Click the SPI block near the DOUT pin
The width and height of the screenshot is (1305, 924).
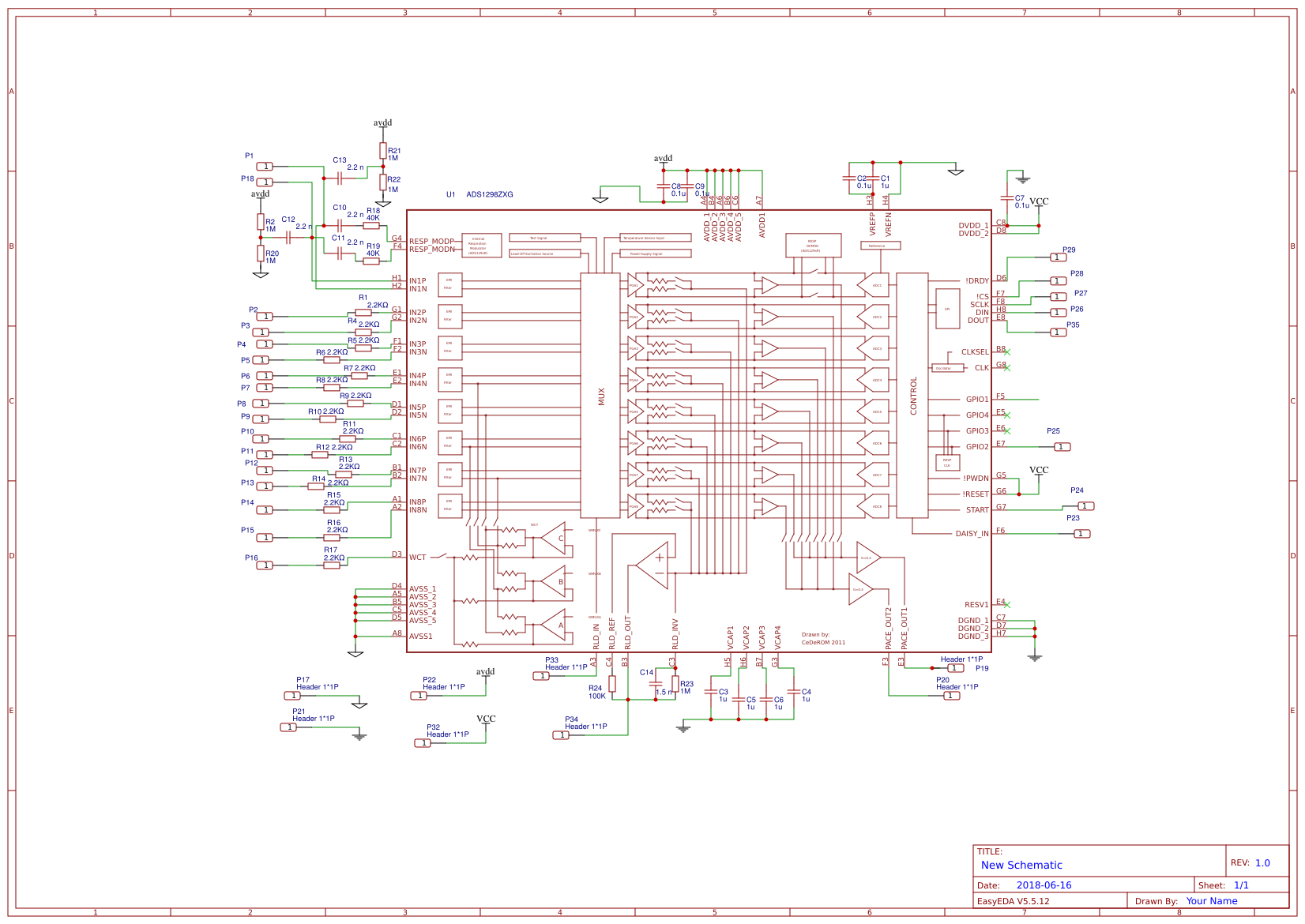click(x=948, y=310)
